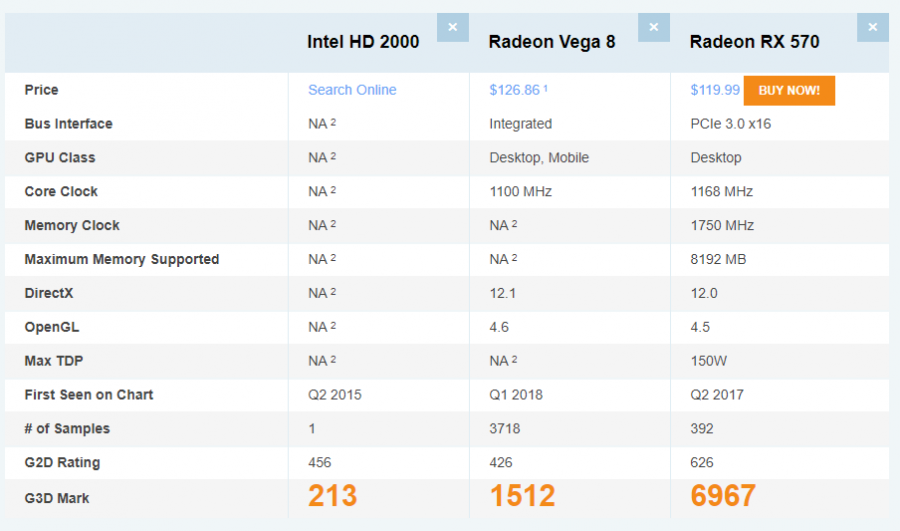Remove Radeon Vega 8 column with its X
900x531 pixels.
click(654, 27)
